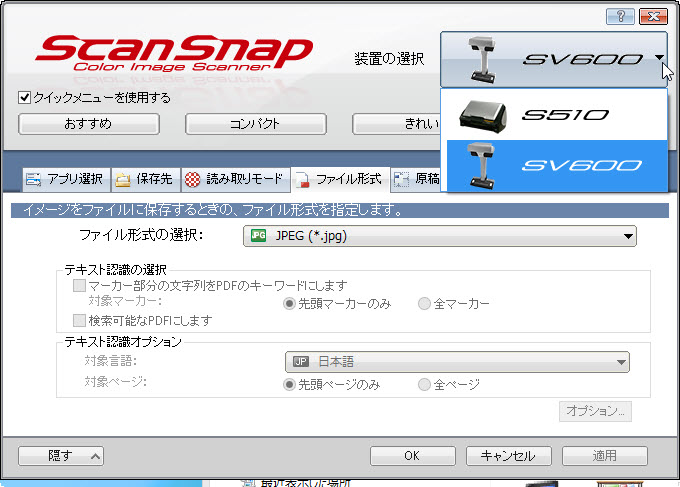Click the ファイル形式の選択: label
The image size is (680, 487).
141,235
